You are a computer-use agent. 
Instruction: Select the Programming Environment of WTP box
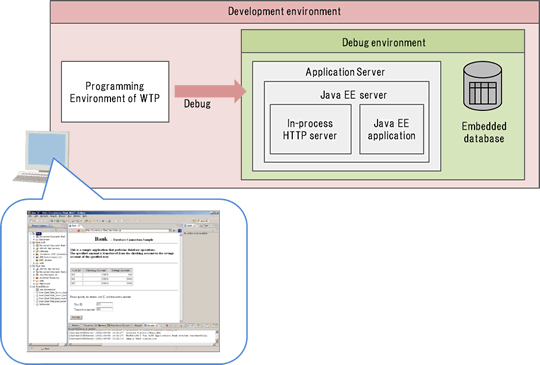115,92
